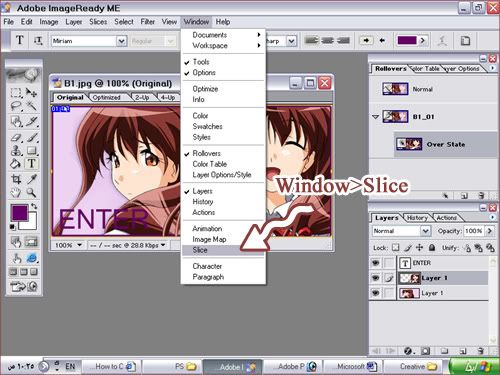Select the Move tool in toolbox
Viewport: 500px width, 375px height.
click(x=31, y=92)
